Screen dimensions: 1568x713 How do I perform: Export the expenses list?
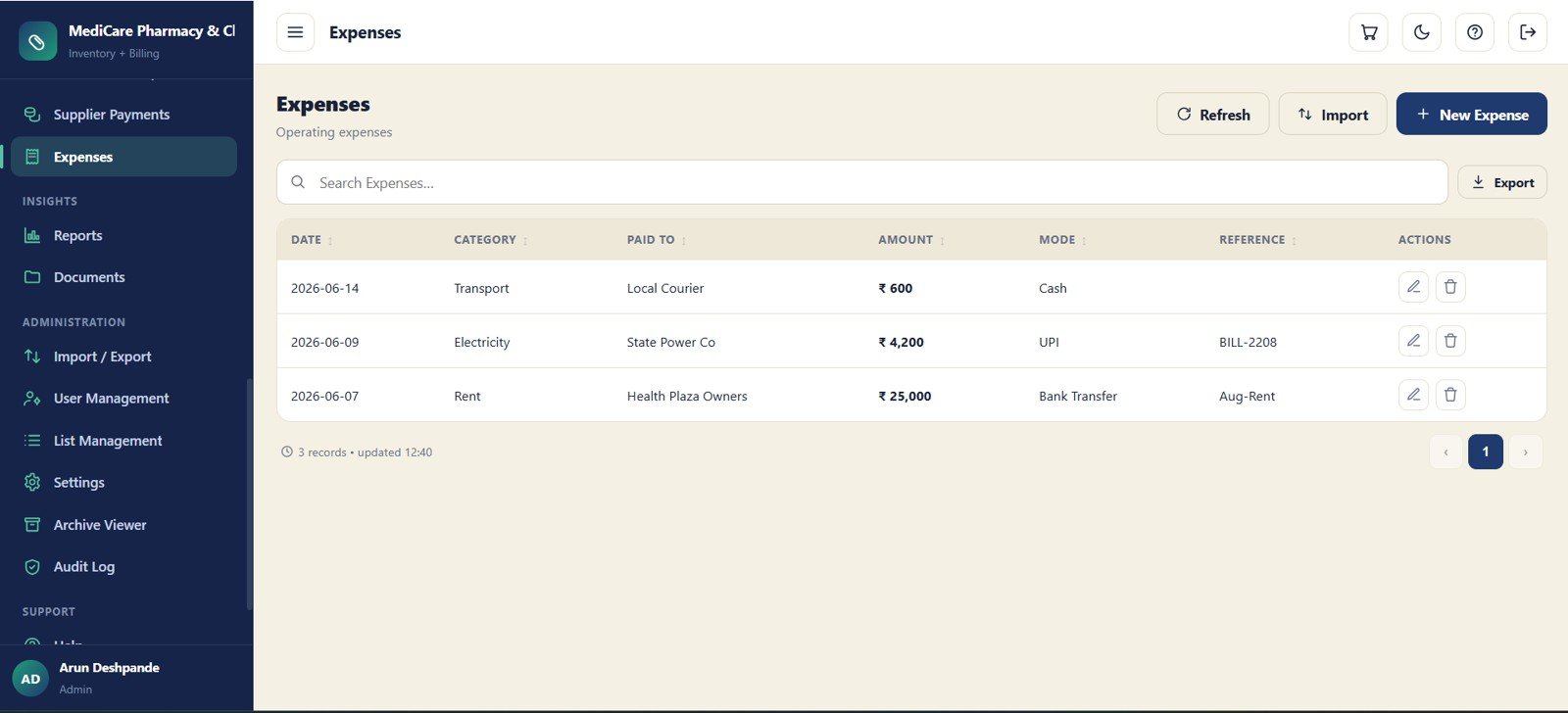1502,182
